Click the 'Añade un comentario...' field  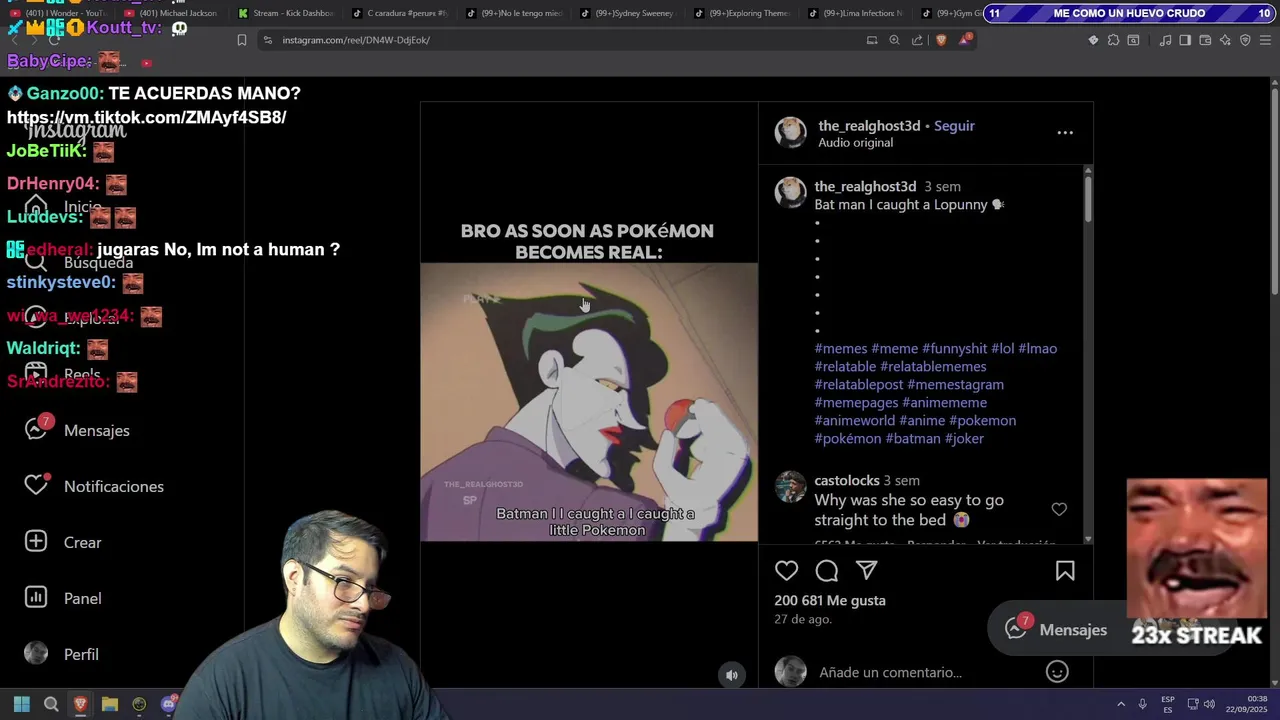[x=890, y=673]
